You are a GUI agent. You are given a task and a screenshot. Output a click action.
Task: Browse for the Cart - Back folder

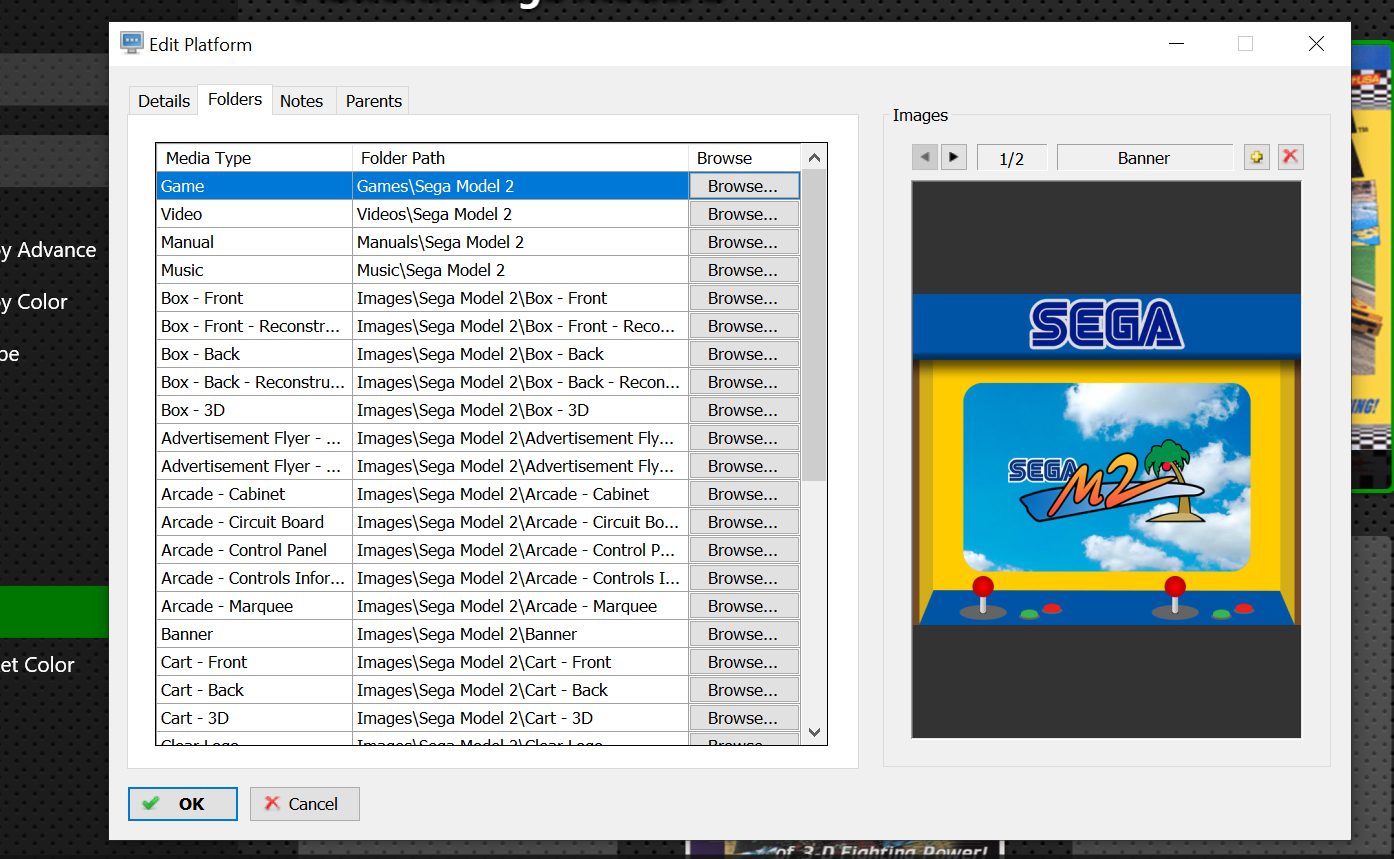point(743,690)
